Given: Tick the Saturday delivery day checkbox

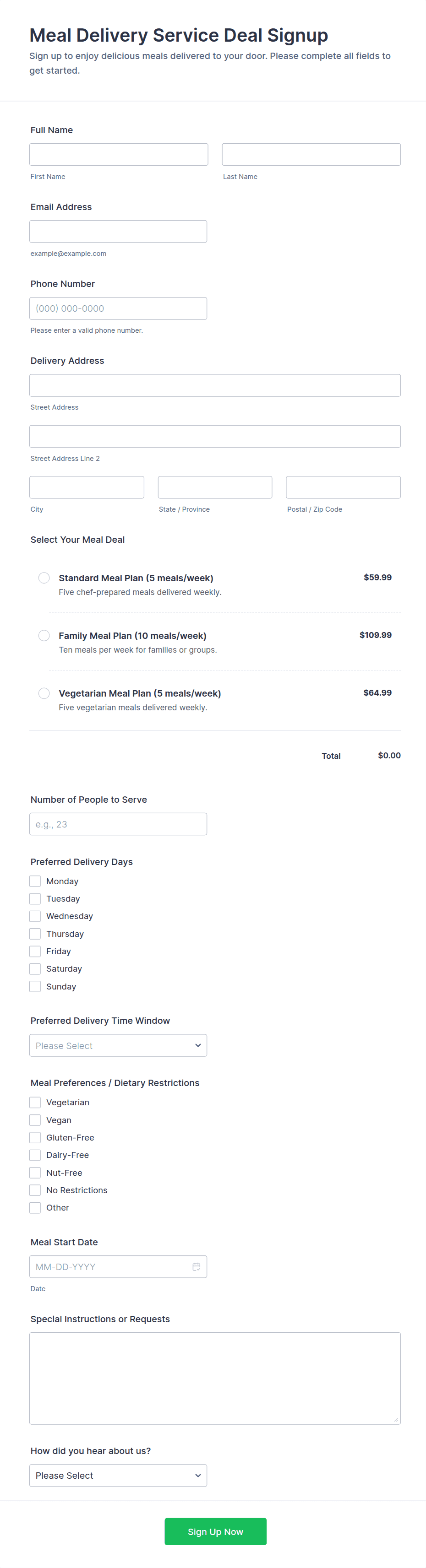Looking at the screenshot, I should [35, 969].
